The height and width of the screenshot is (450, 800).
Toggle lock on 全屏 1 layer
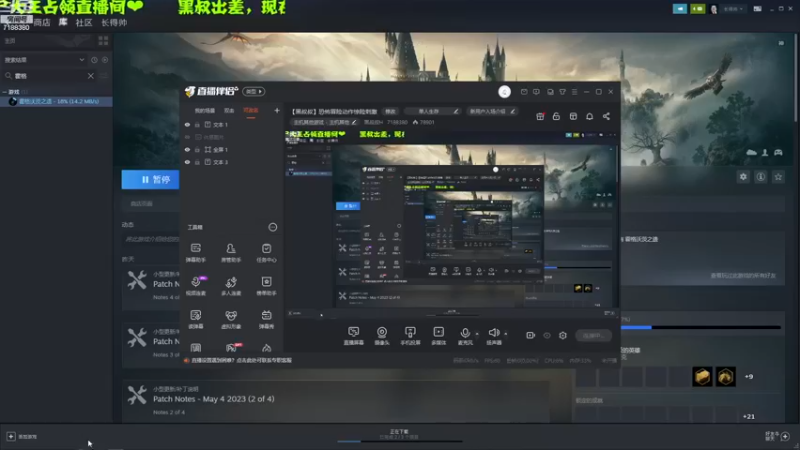click(x=197, y=149)
